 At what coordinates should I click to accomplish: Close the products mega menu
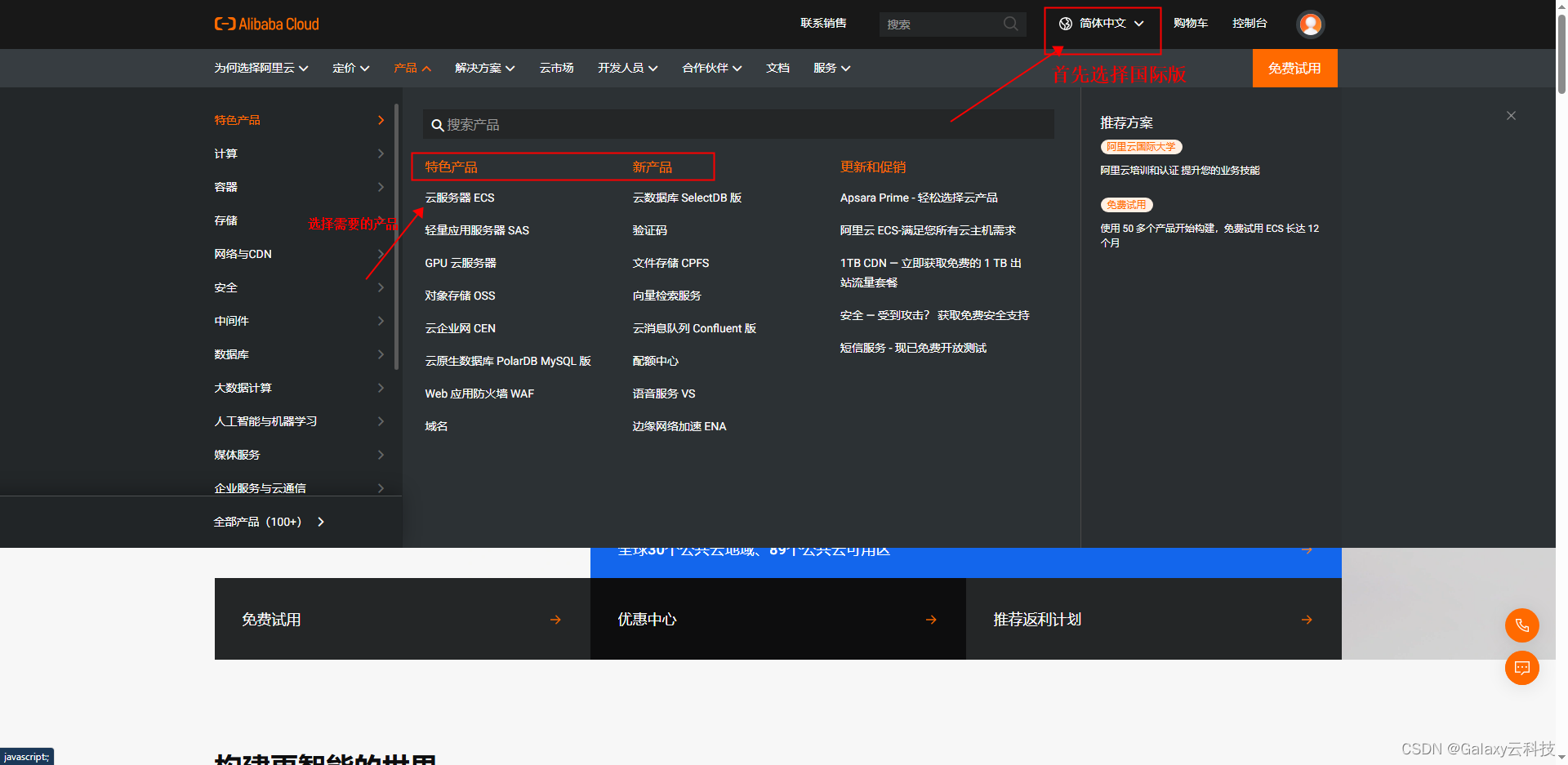(x=1511, y=116)
